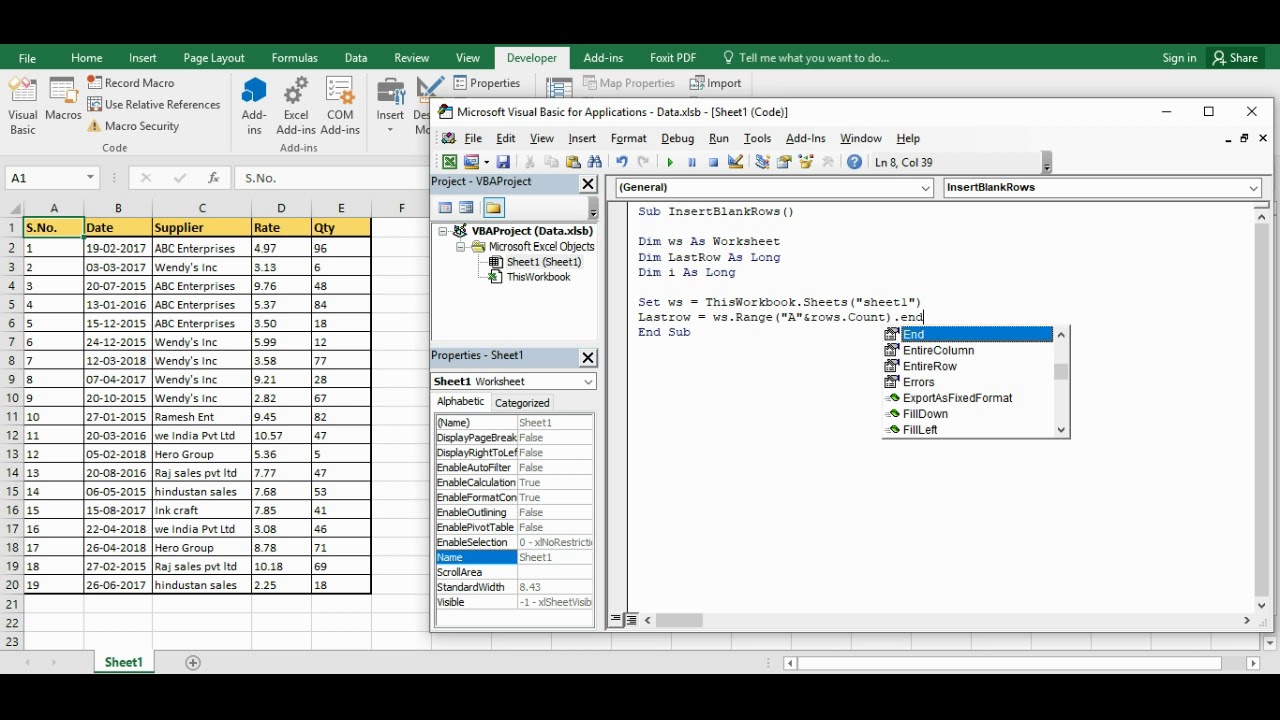1280x720 pixels.
Task: Toggle Folders view in Project panel
Action: (493, 208)
